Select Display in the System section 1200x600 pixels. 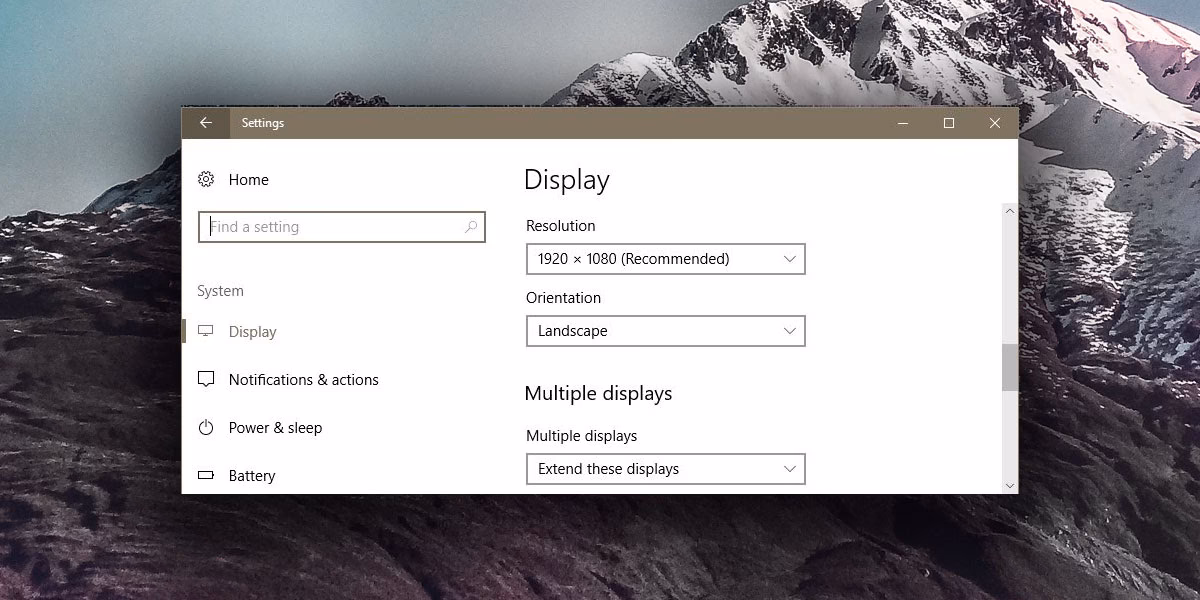(252, 331)
